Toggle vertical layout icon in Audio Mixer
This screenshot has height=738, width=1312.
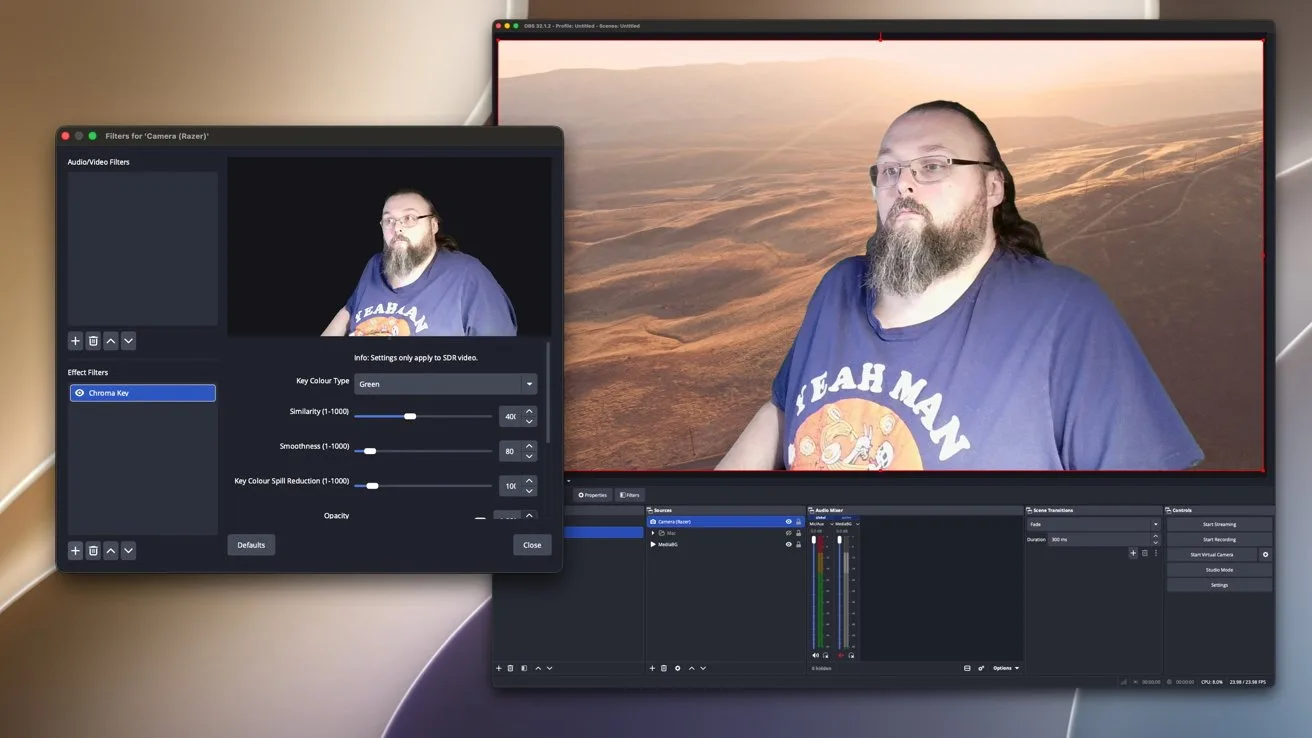967,668
